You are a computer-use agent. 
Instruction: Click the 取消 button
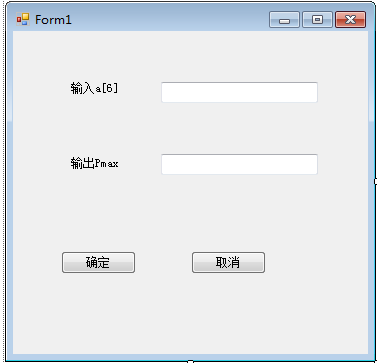click(228, 263)
